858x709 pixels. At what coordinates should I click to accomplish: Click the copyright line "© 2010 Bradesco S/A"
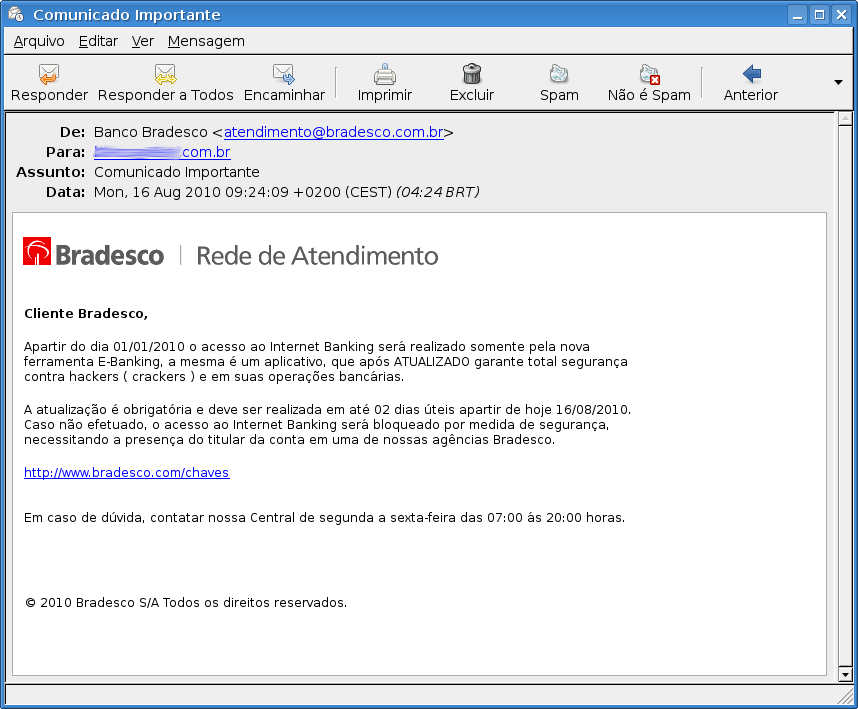coord(91,602)
